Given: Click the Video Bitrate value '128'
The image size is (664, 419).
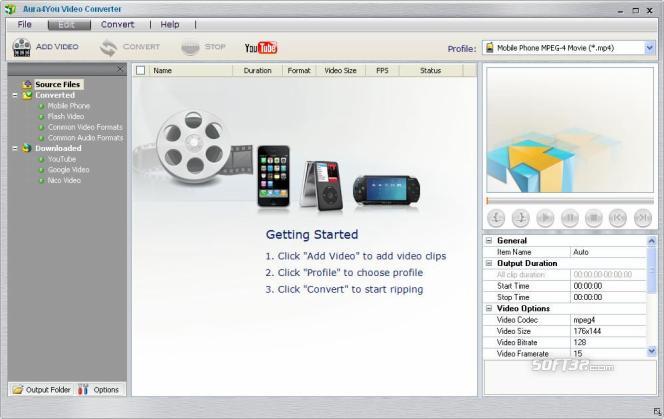Looking at the screenshot, I should tap(608, 342).
